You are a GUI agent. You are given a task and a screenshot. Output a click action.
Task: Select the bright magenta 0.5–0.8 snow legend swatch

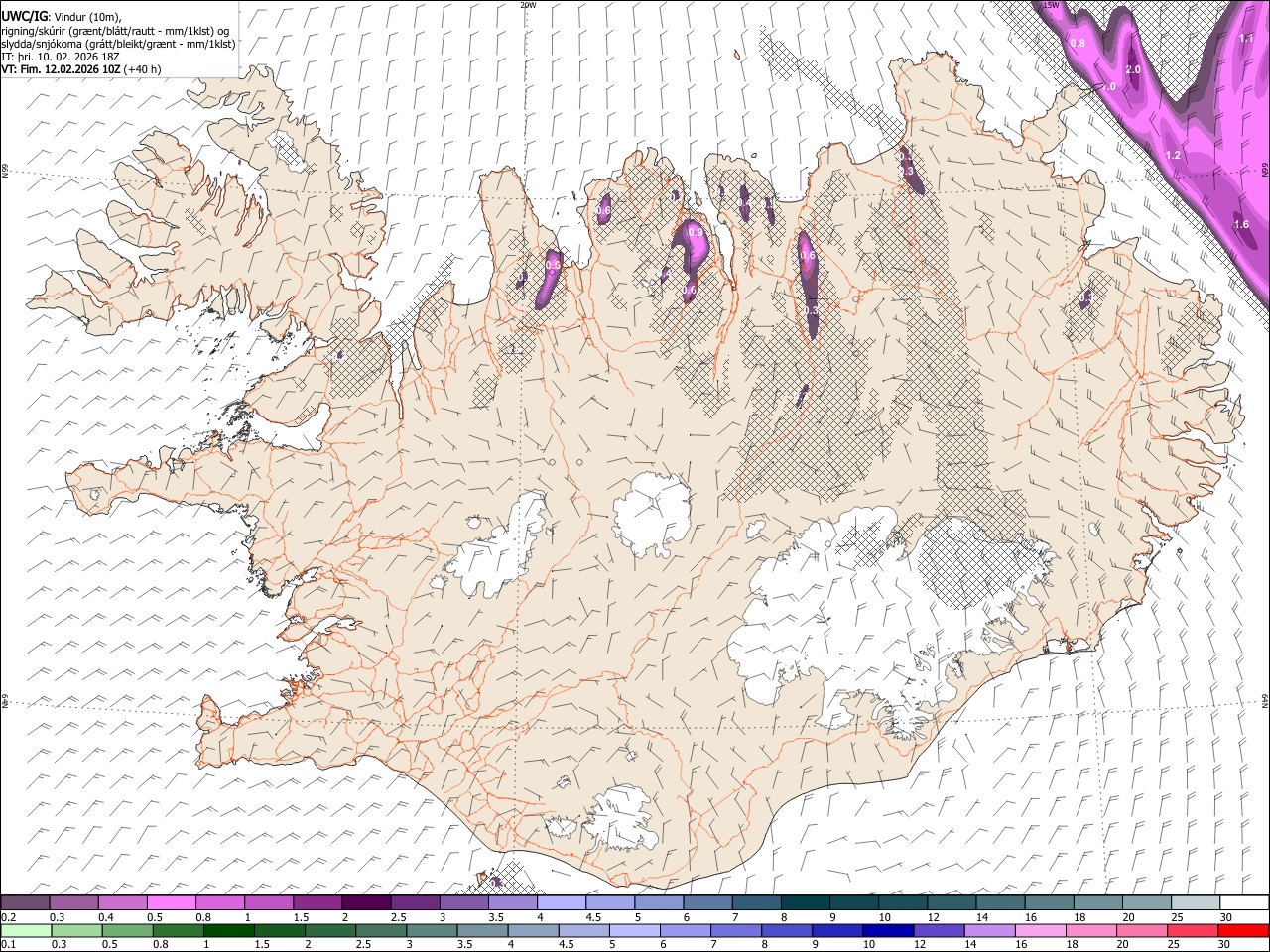(171, 903)
